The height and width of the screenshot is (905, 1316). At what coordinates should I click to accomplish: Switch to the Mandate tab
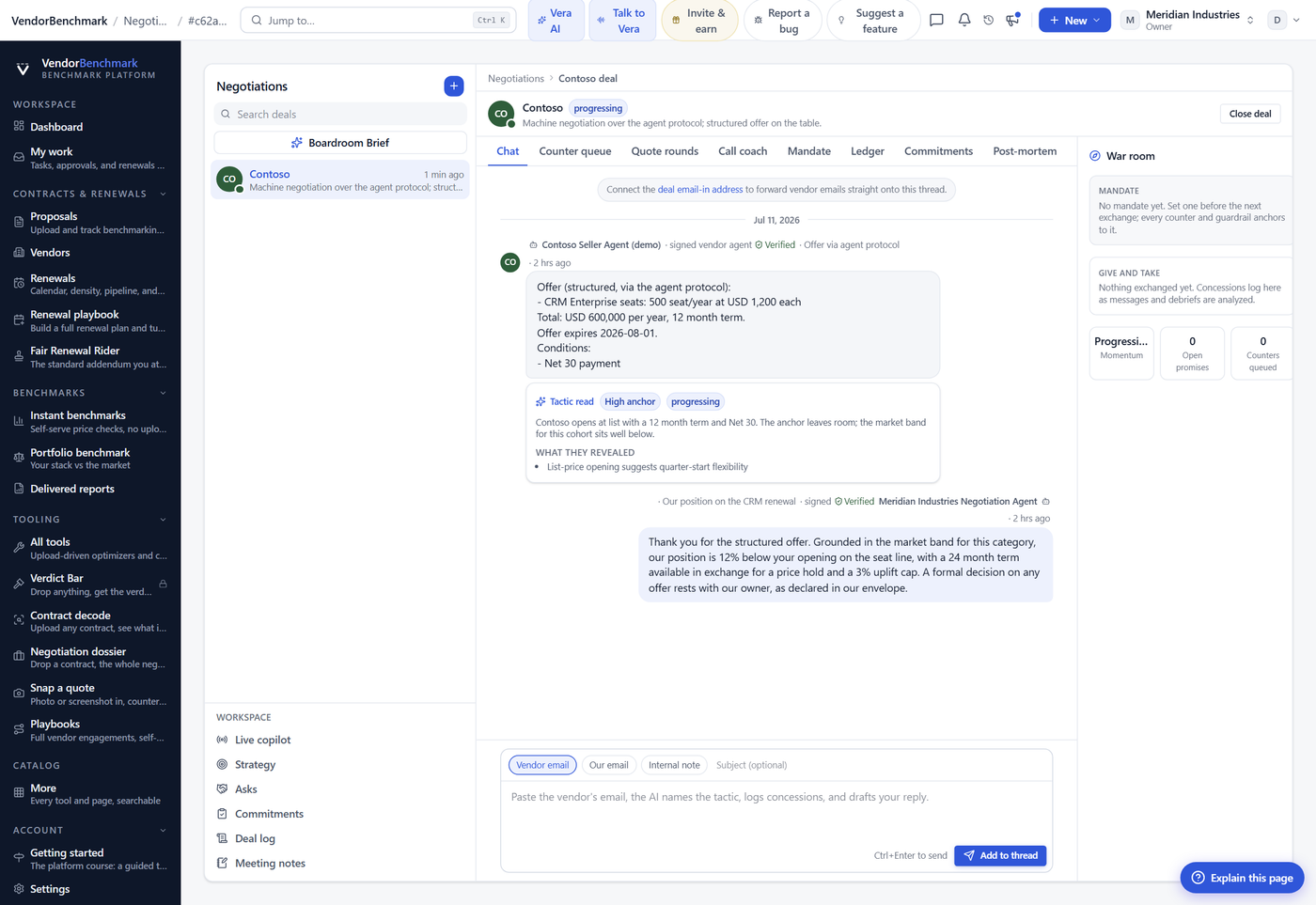point(809,151)
